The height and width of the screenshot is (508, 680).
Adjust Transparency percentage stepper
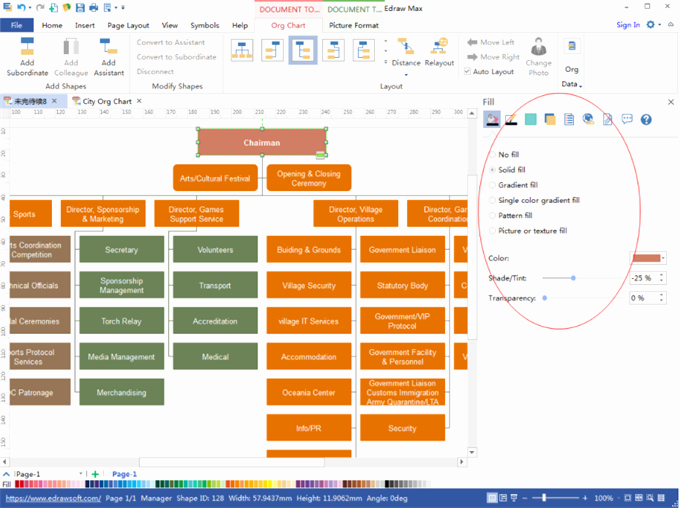point(661,298)
